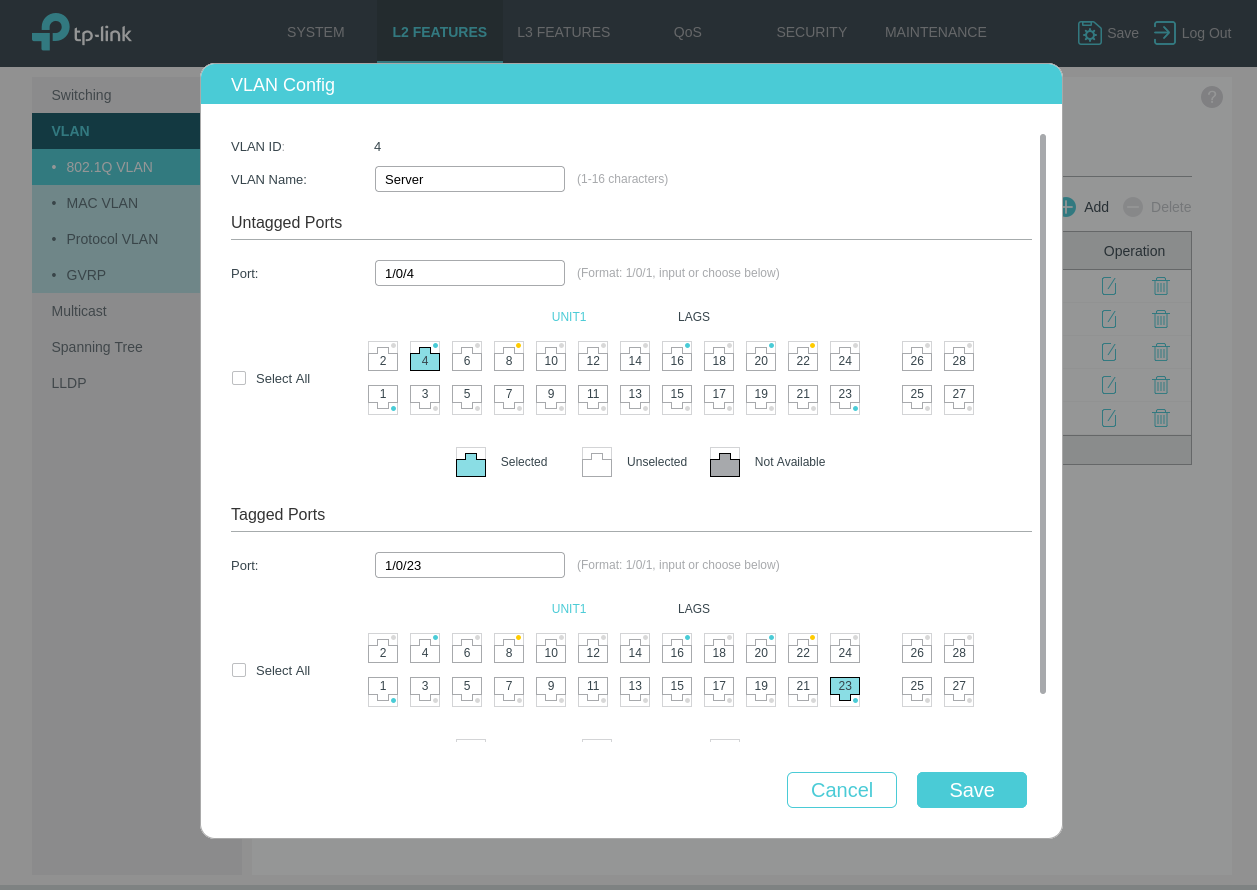Select port 16 in Untagged Ports
This screenshot has width=1257, height=890.
[x=677, y=357]
